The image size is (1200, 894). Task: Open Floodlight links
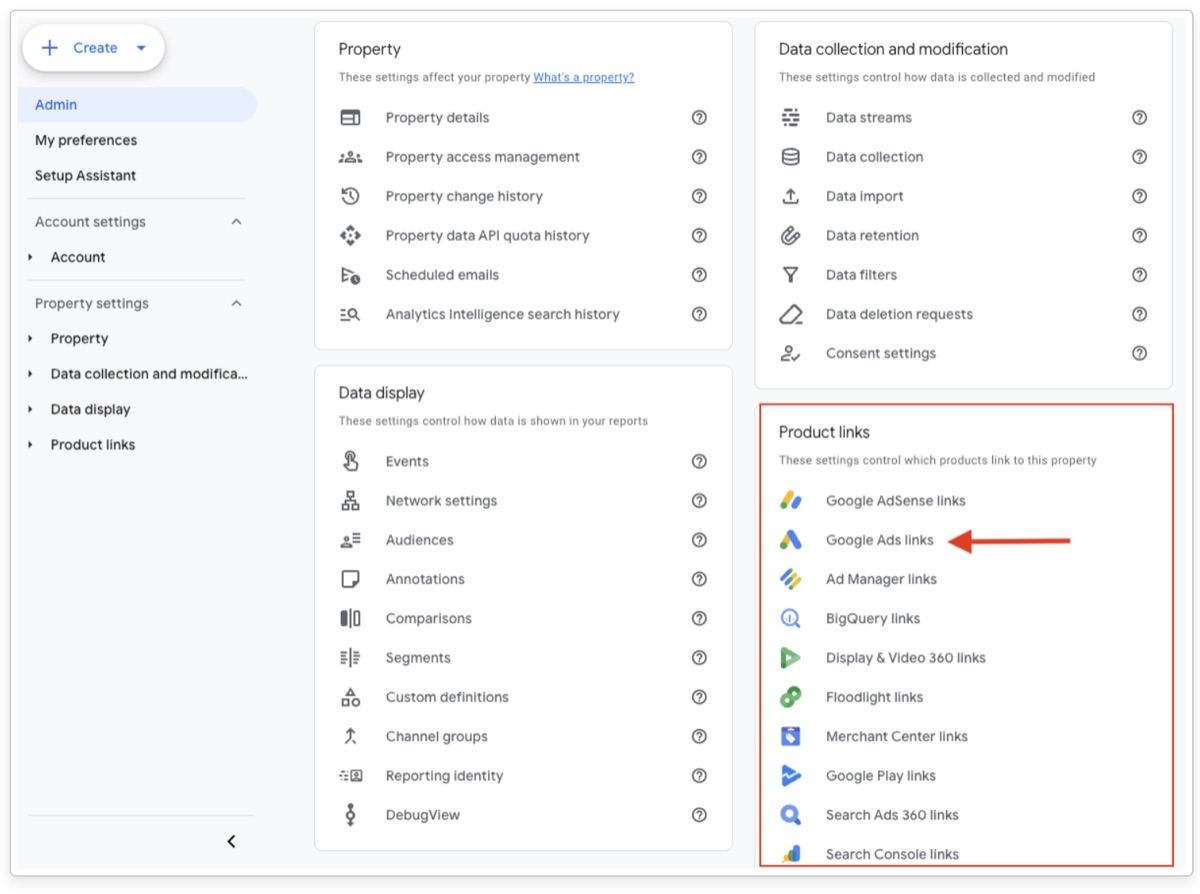click(874, 697)
